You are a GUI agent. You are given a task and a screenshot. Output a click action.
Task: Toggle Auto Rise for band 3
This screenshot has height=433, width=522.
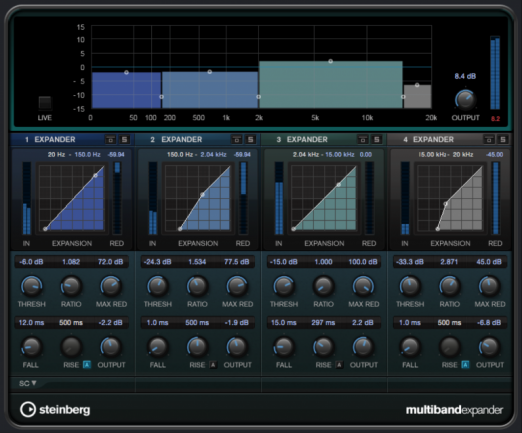point(339,365)
